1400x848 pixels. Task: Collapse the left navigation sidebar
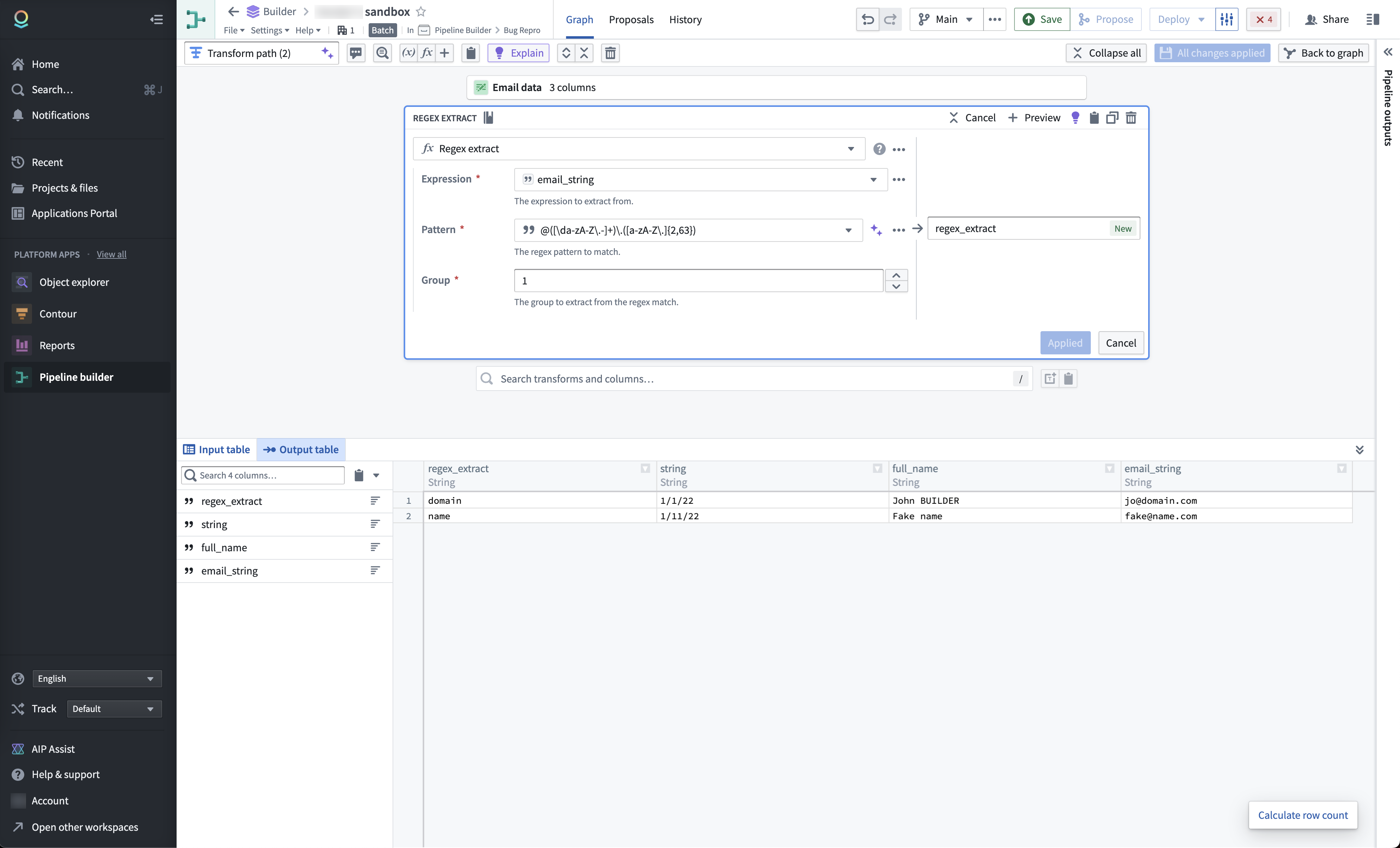[156, 19]
